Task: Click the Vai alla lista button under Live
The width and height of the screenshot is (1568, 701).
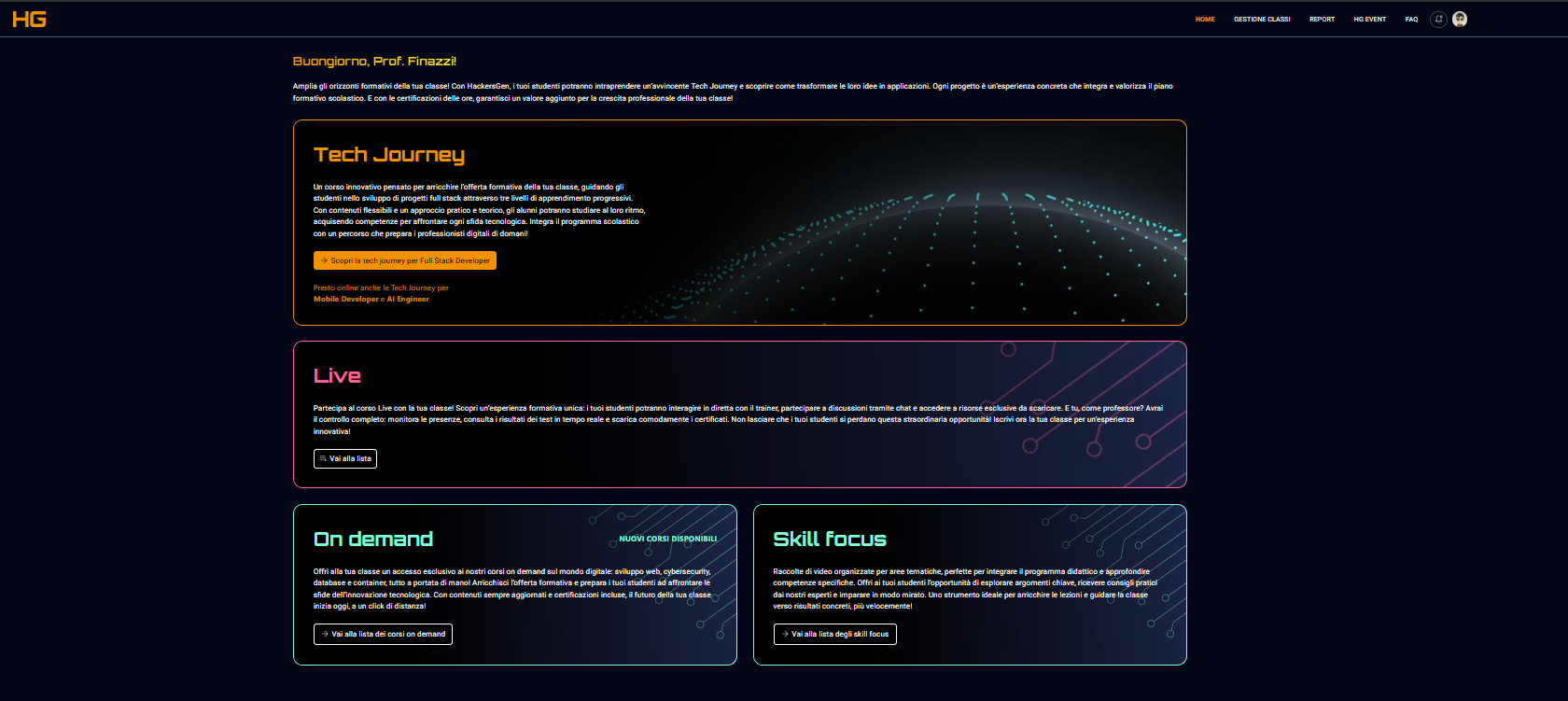Action: pos(345,459)
